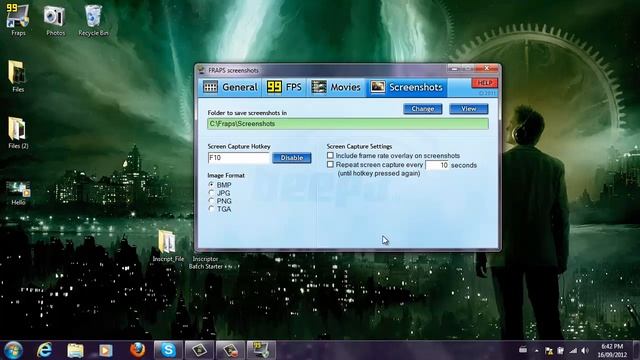Open the red HELP button
The width and height of the screenshot is (640, 360).
pos(484,83)
